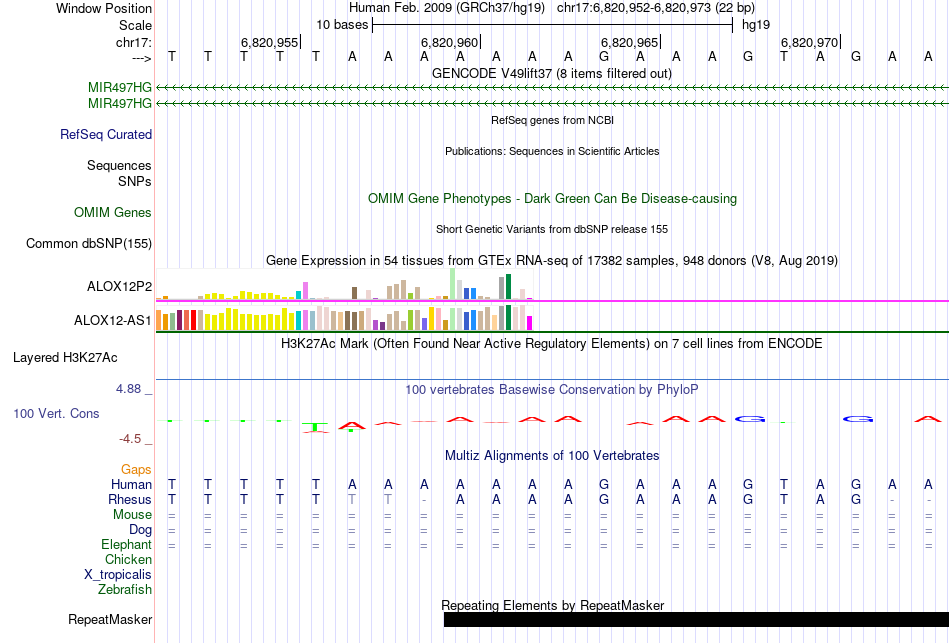This screenshot has width=950, height=643.
Task: Click the Sequences track label
Action: tap(119, 165)
